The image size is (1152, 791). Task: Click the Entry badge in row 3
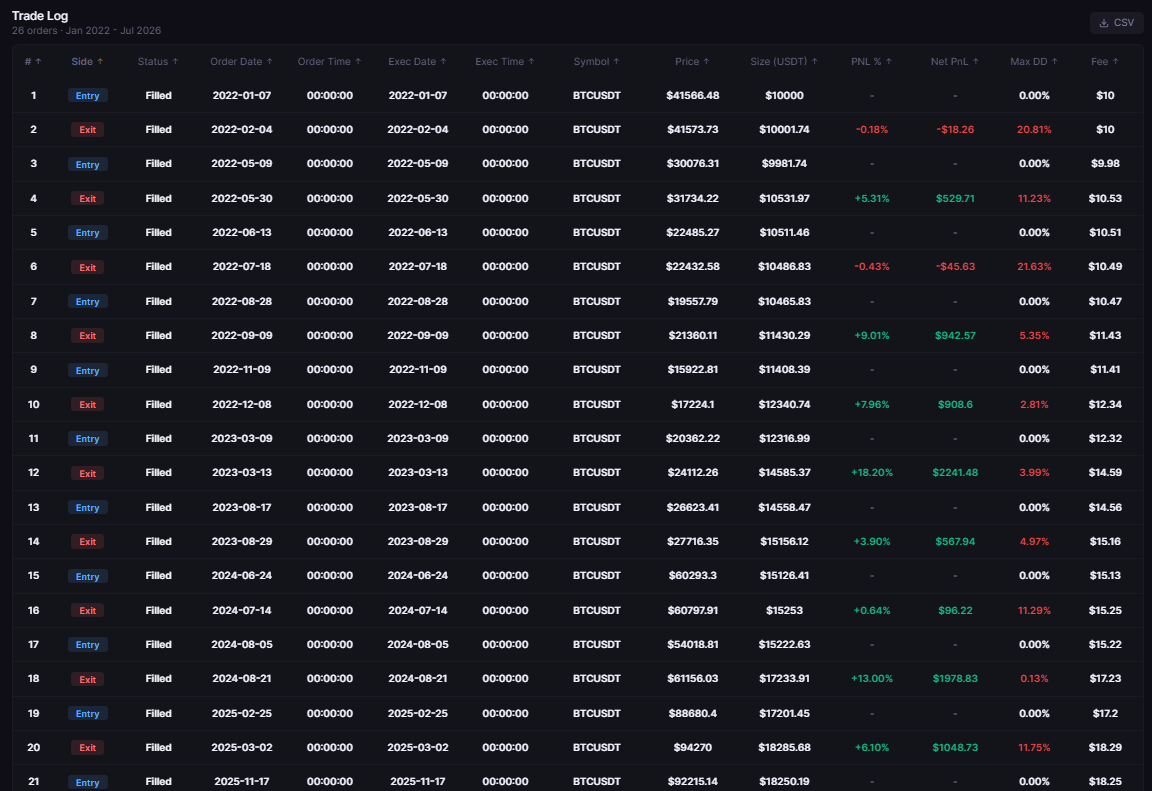pos(87,165)
